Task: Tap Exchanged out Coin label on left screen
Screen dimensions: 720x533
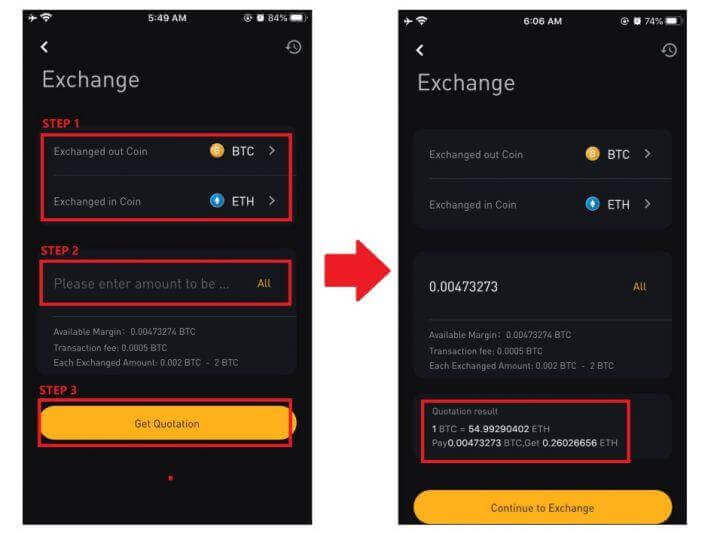Action: coord(101,151)
